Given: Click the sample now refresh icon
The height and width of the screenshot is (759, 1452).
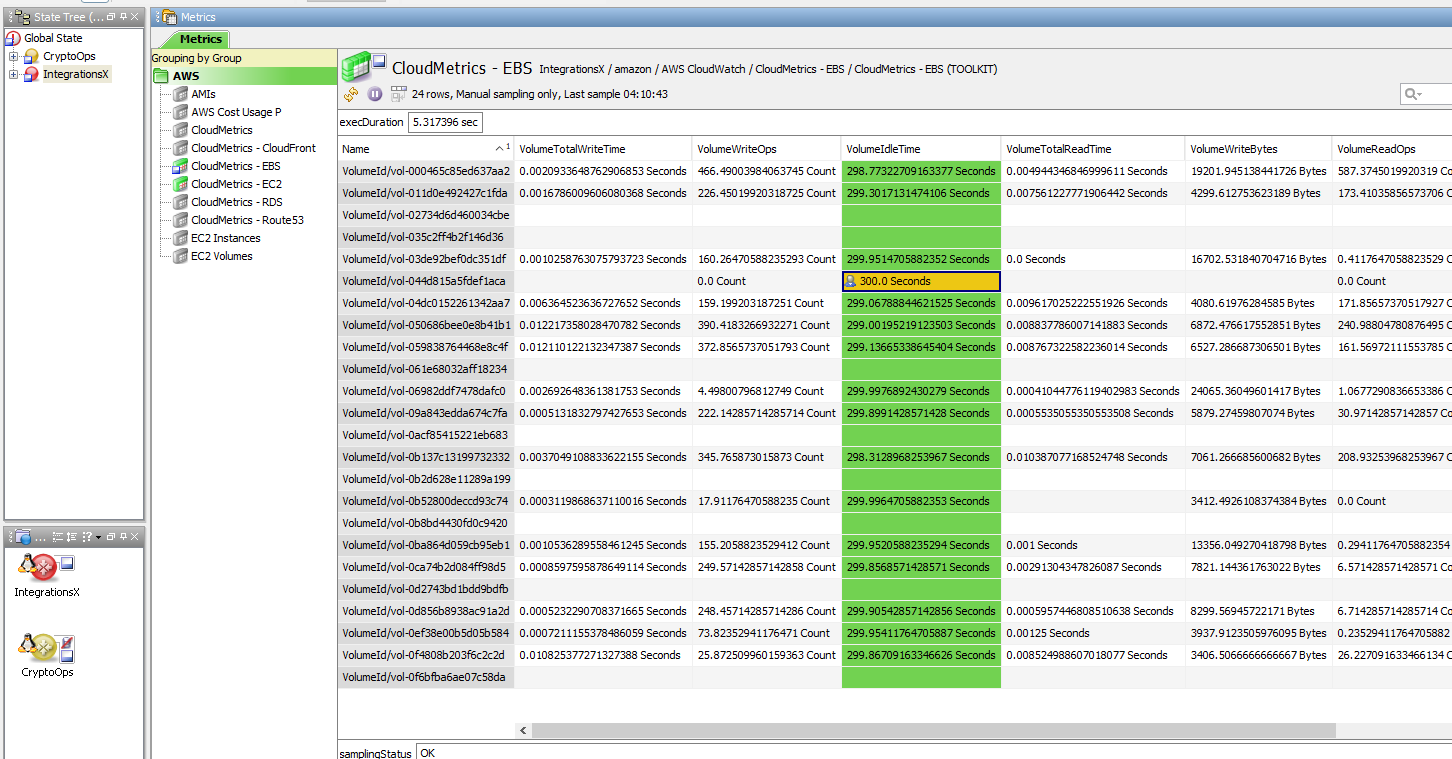Looking at the screenshot, I should tap(351, 94).
